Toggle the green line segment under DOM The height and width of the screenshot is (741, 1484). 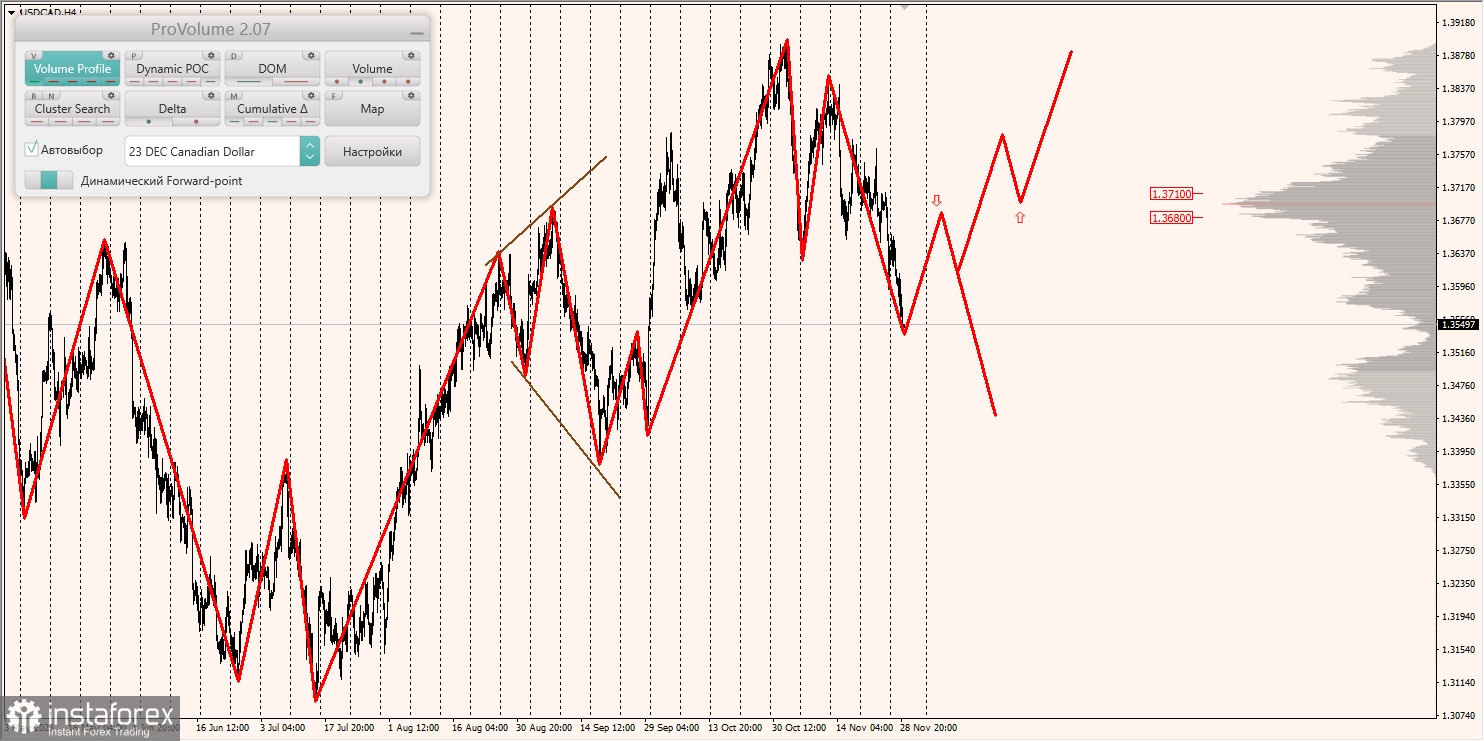click(248, 81)
